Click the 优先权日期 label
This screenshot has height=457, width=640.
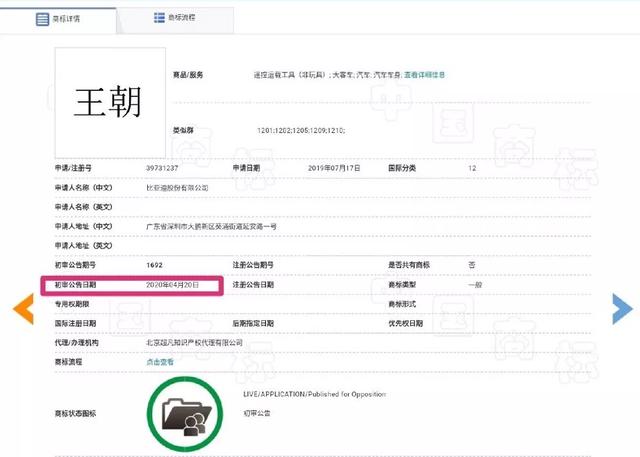405,324
